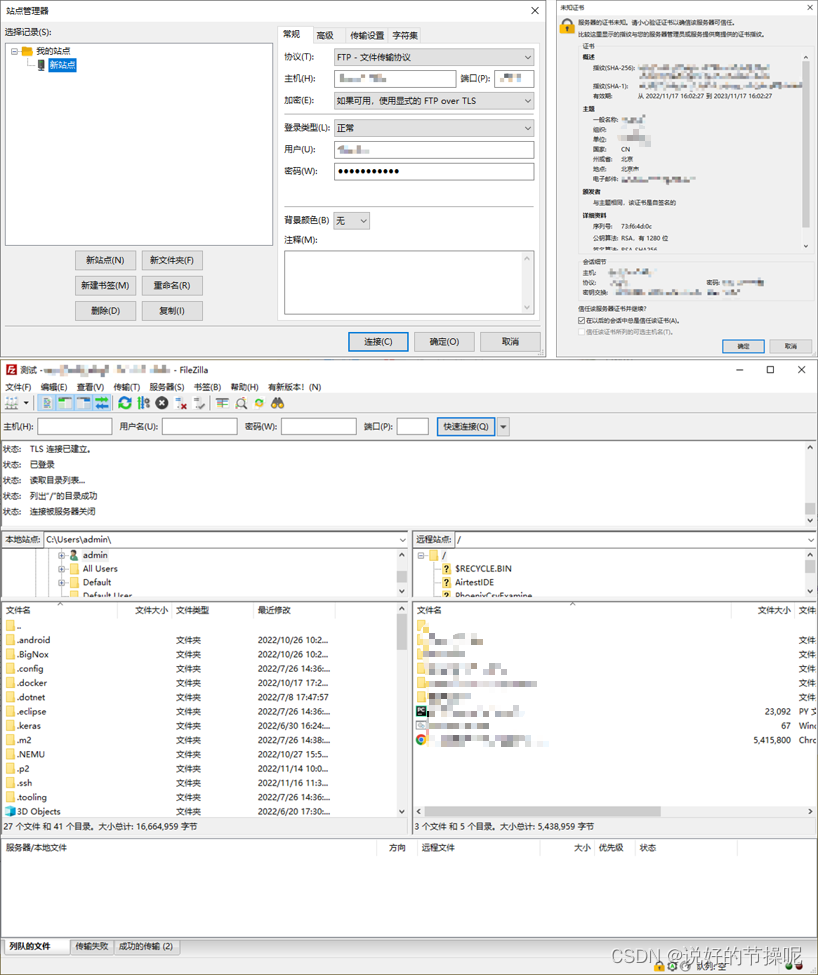The width and height of the screenshot is (818, 975).
Task: Click the 重命名(R) button
Action: [172, 286]
